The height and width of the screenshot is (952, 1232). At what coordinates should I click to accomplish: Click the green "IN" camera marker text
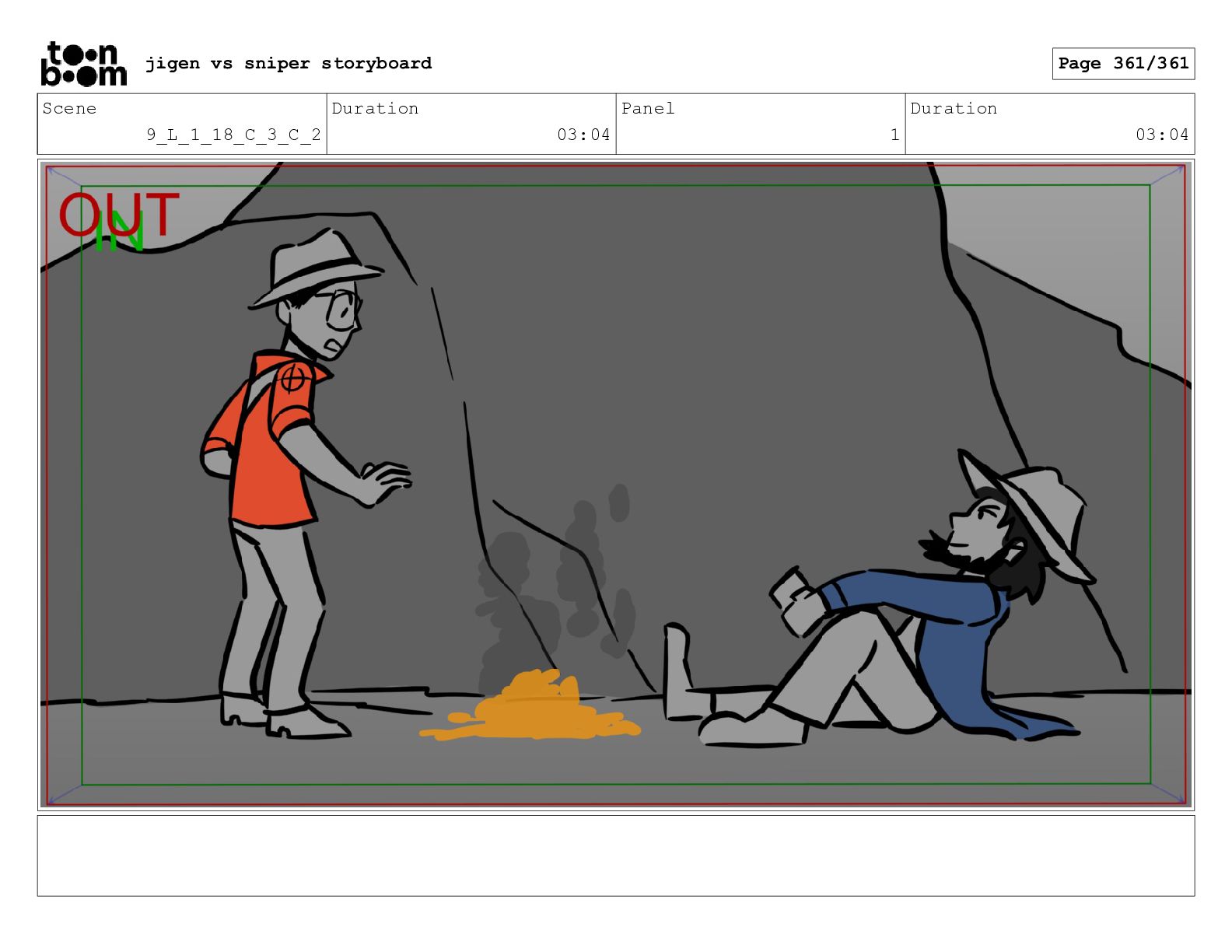click(119, 232)
